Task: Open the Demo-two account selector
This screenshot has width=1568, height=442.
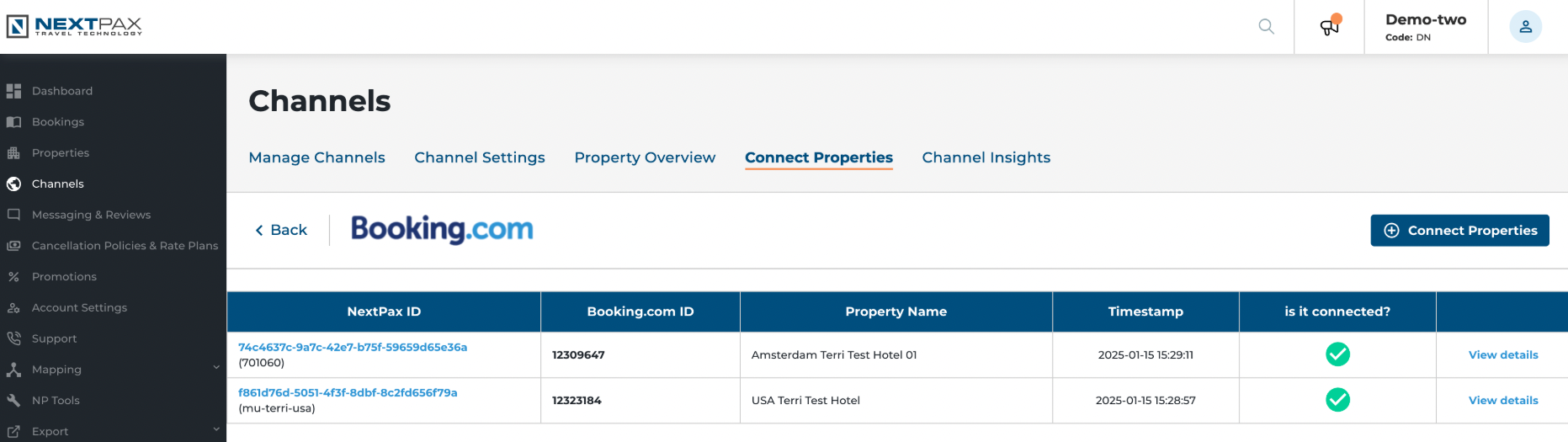Action: click(x=1426, y=27)
